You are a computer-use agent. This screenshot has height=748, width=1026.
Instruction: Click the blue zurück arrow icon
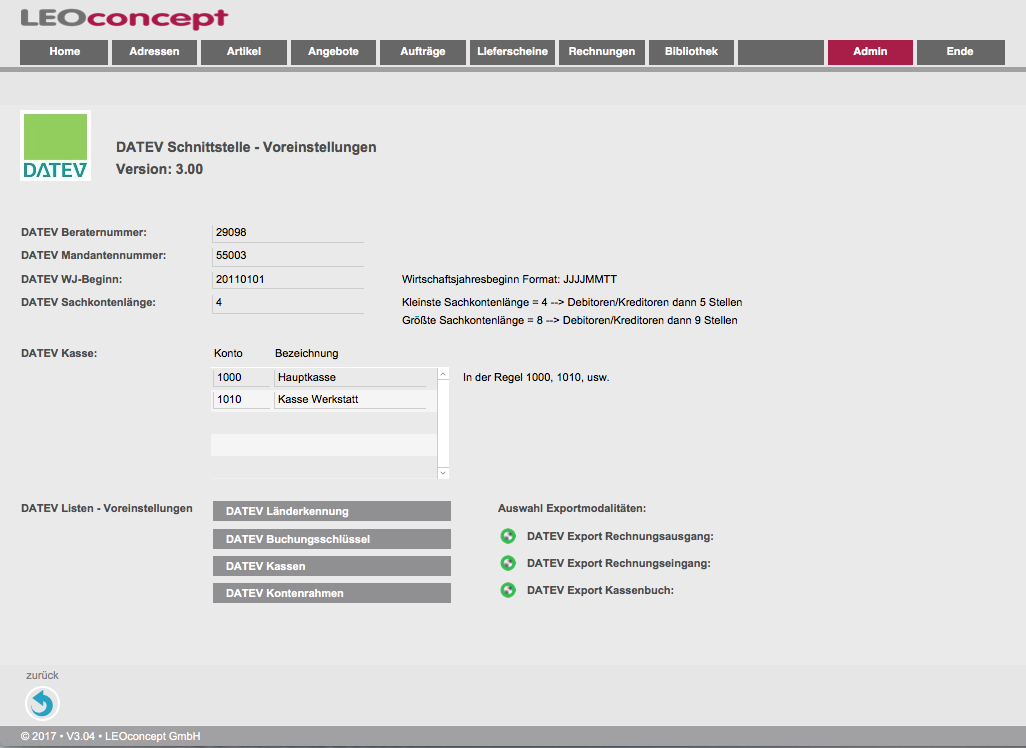[43, 703]
